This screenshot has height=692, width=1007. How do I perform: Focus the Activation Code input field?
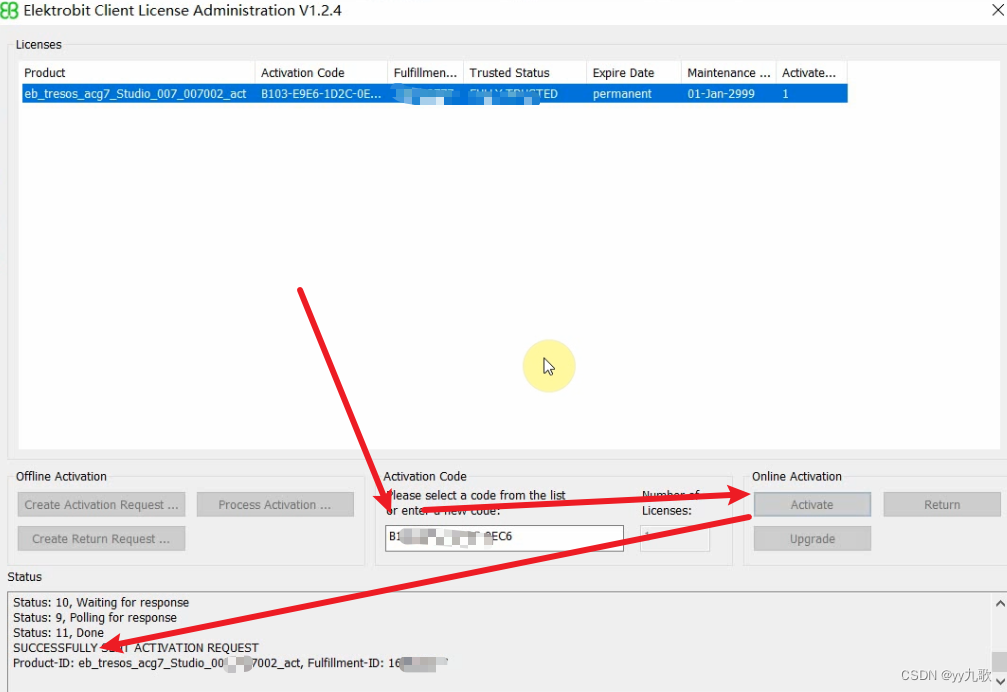(x=504, y=538)
